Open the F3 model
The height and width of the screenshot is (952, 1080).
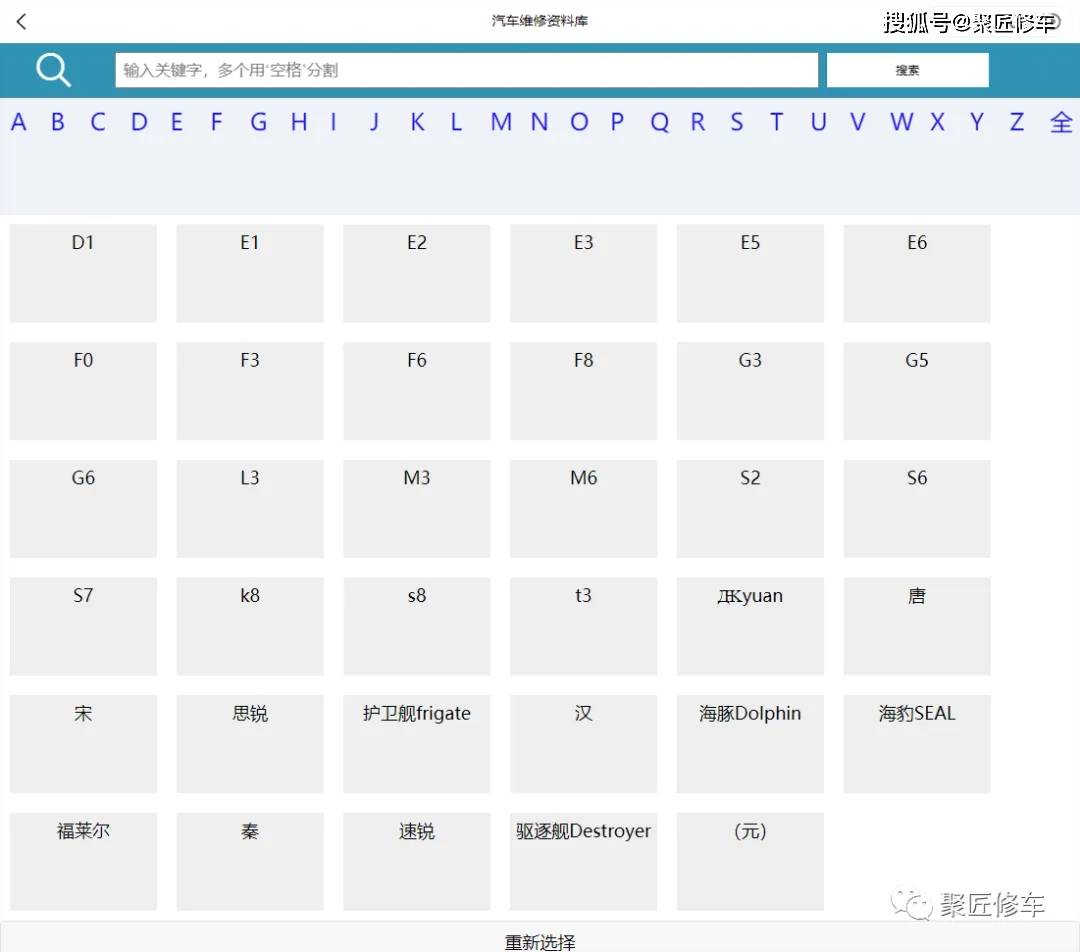pos(250,391)
